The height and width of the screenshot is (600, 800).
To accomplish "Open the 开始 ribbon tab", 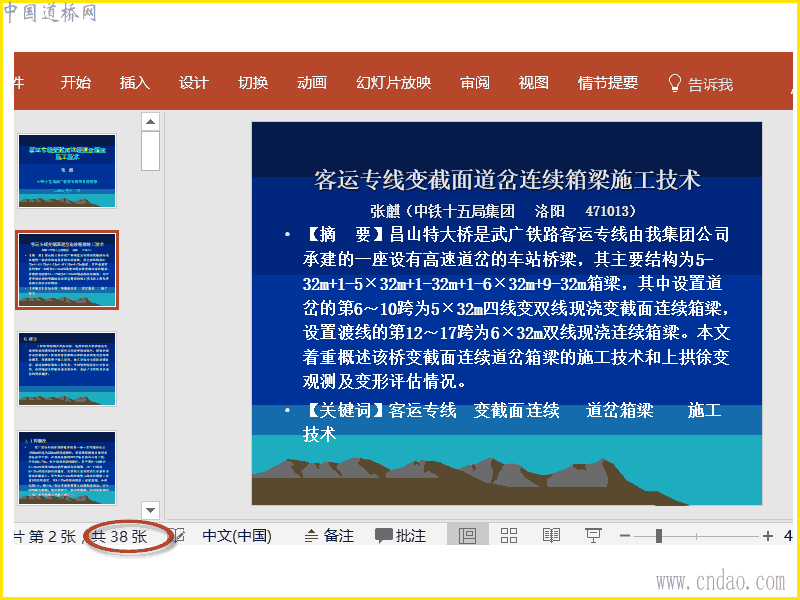I will 76,83.
